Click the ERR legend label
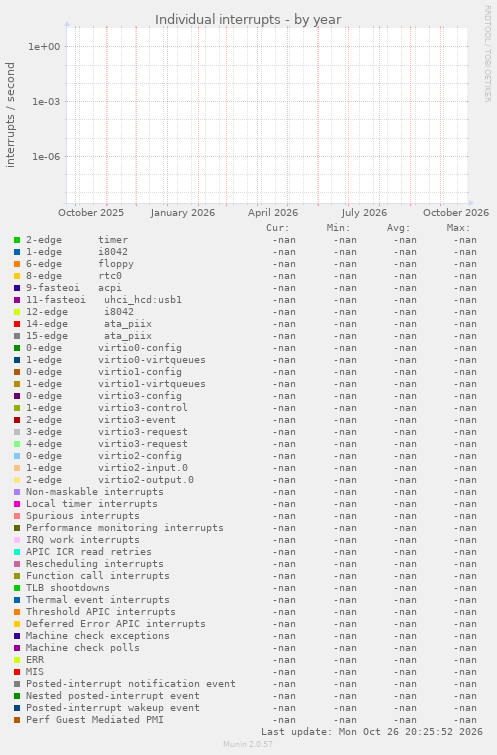 35,660
